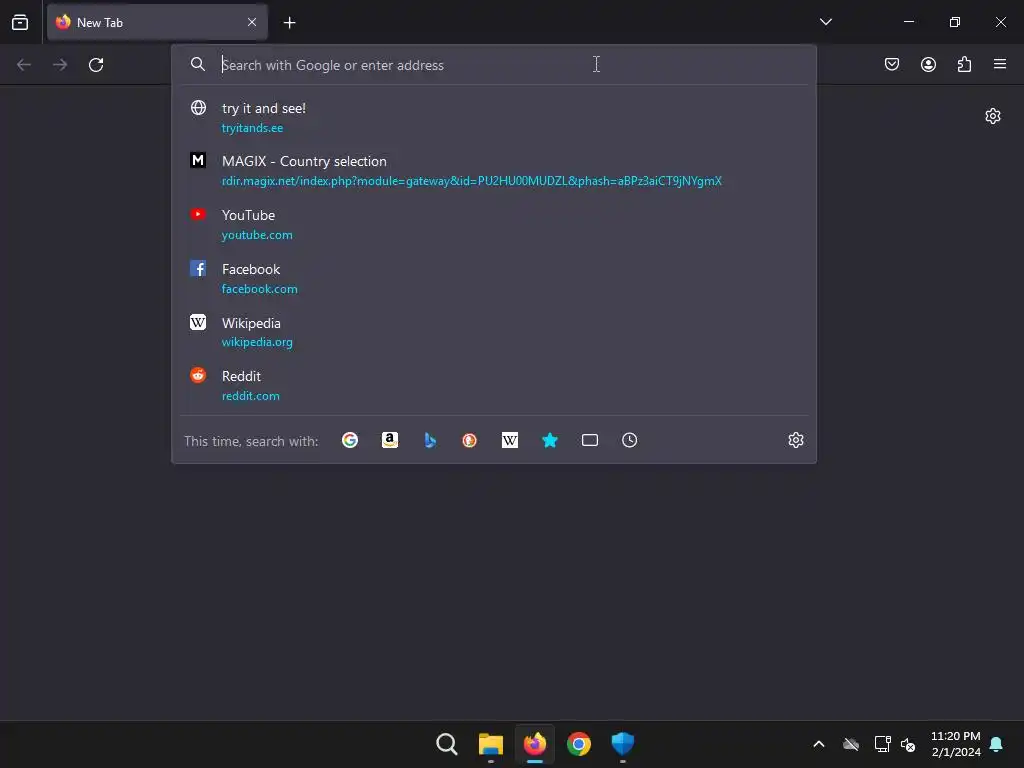The image size is (1024, 768).
Task: Click the magnifier icon in the address bar
Action: (198, 64)
